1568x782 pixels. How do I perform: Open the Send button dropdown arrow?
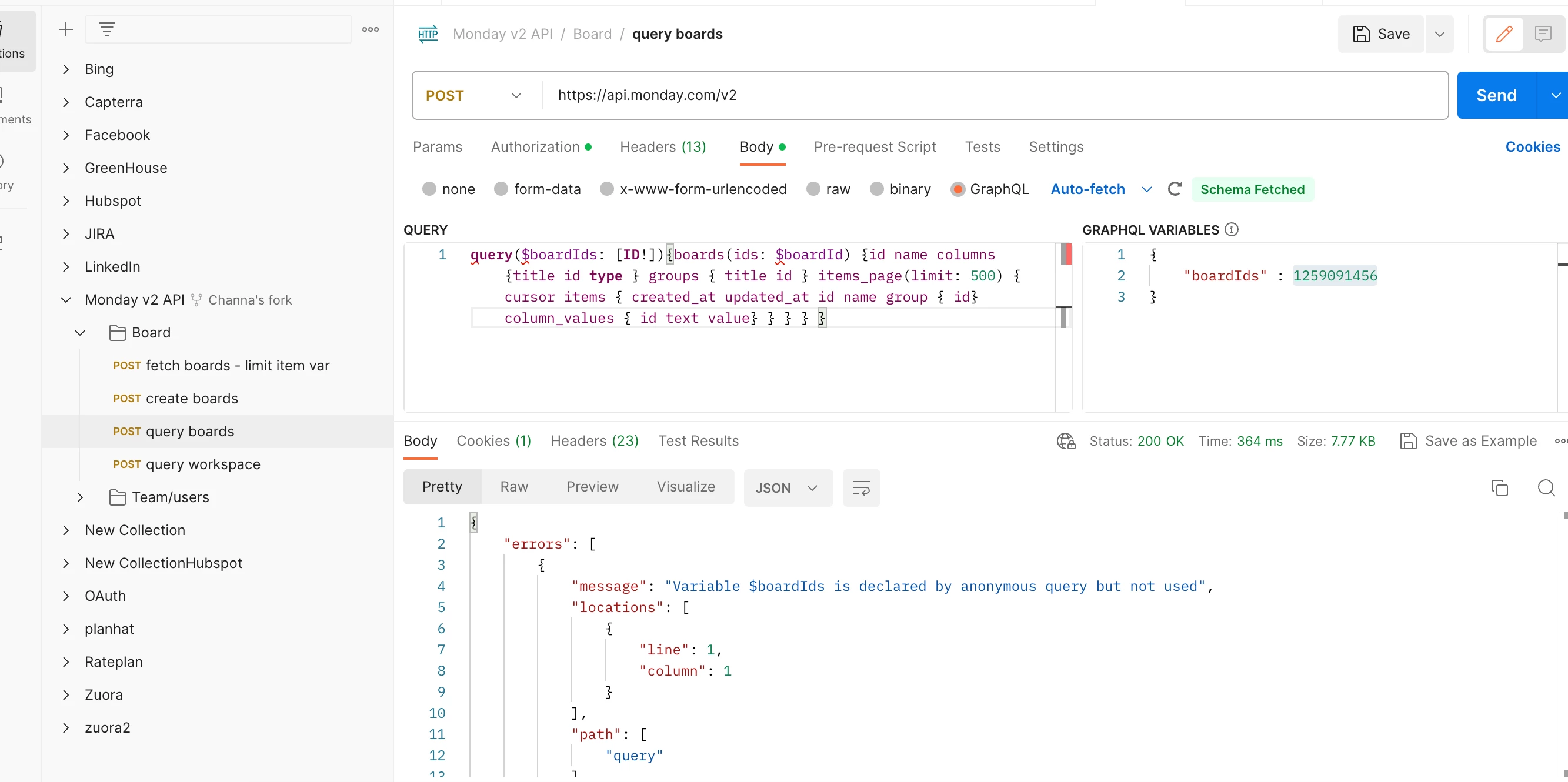[1555, 95]
